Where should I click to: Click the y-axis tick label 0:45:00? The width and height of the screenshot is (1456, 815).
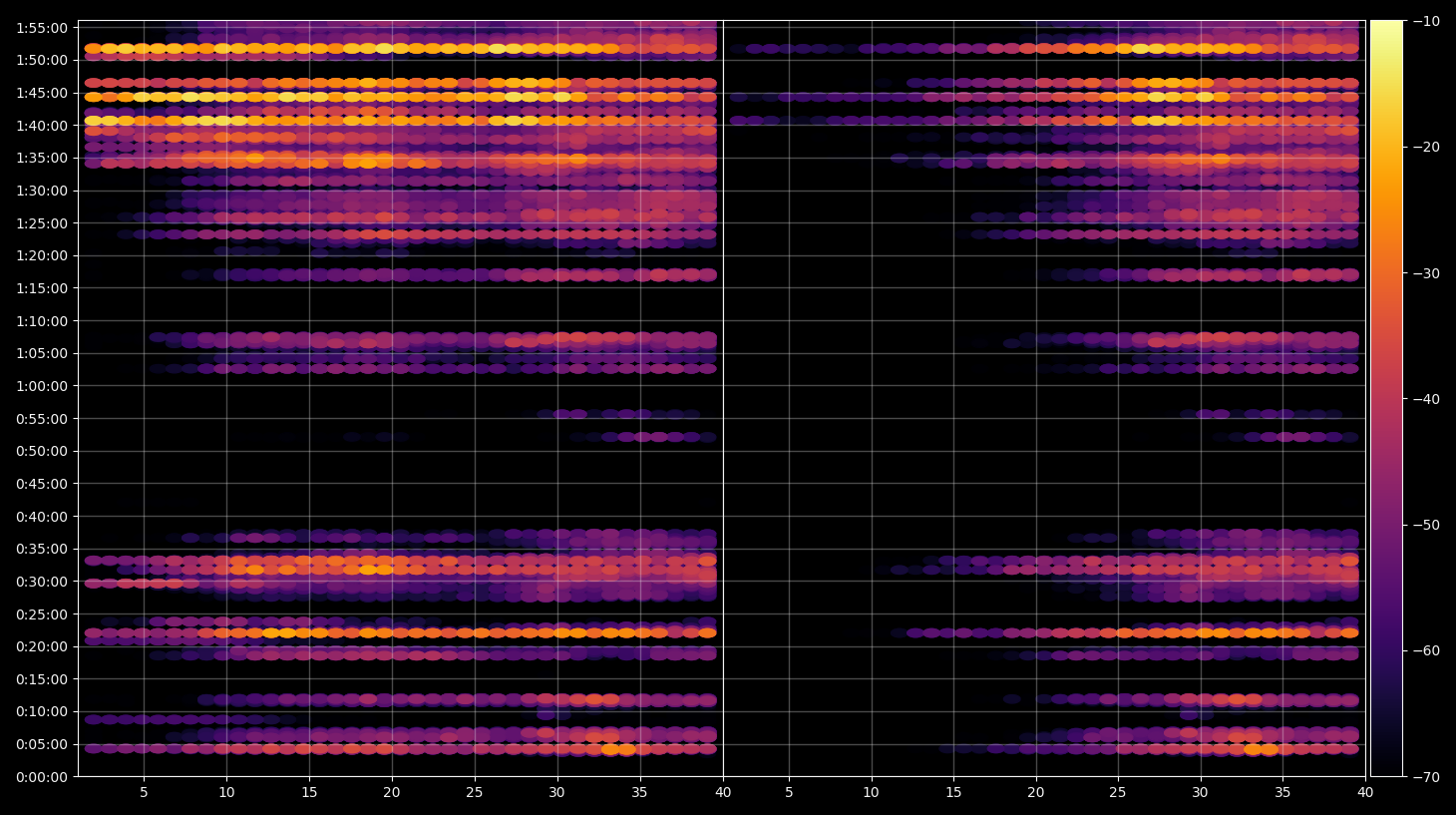(x=42, y=484)
